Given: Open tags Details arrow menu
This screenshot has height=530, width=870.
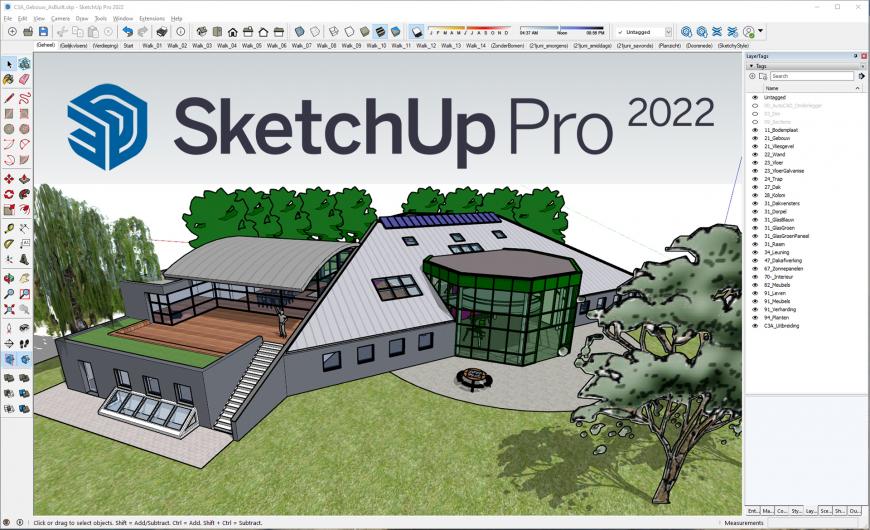Looking at the screenshot, I should point(861,76).
